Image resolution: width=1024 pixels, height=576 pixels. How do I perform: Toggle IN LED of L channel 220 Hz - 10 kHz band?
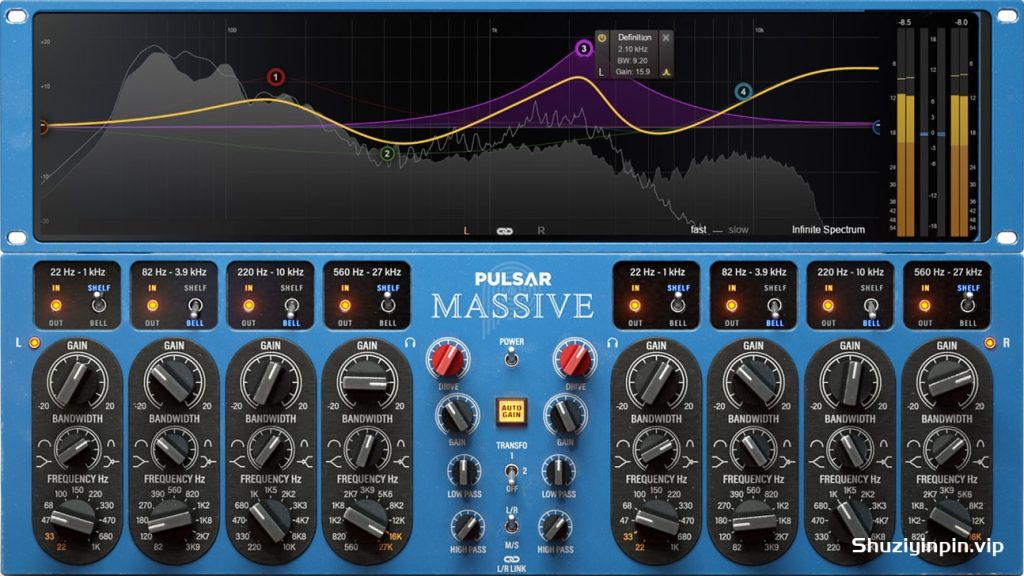(249, 305)
